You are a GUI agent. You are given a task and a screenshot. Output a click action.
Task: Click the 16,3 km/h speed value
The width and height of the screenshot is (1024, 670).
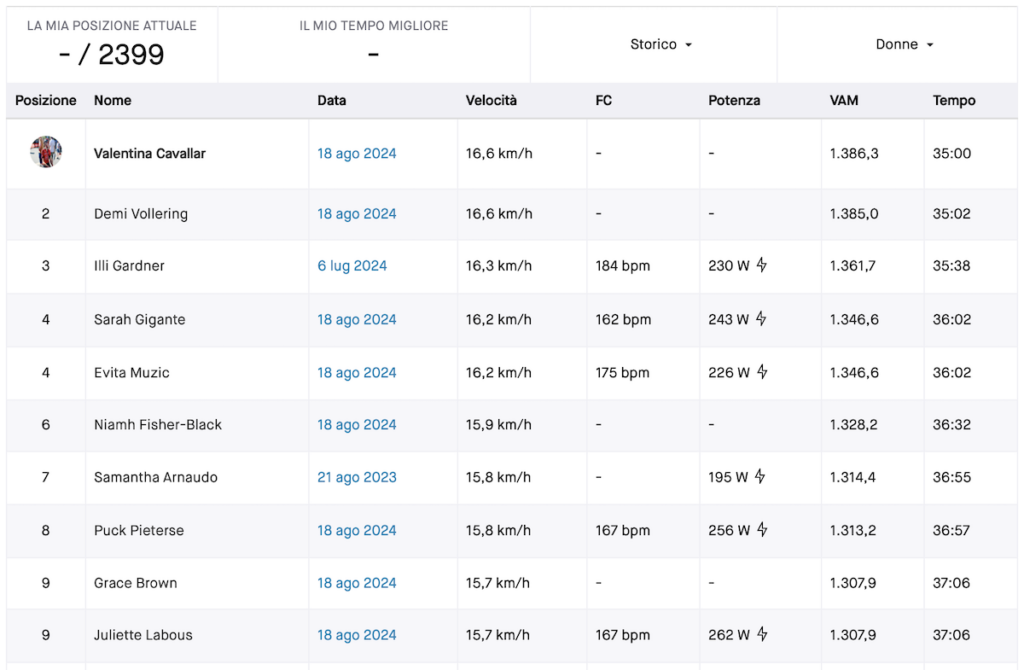click(498, 266)
